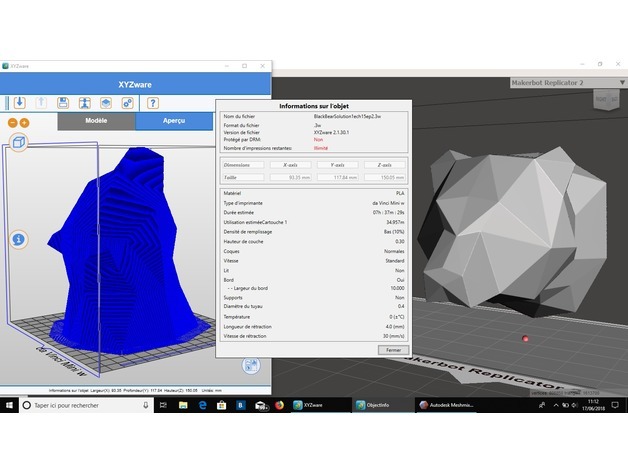Click the Export up-arrow toolbar icon
The image size is (628, 472).
[x=41, y=103]
